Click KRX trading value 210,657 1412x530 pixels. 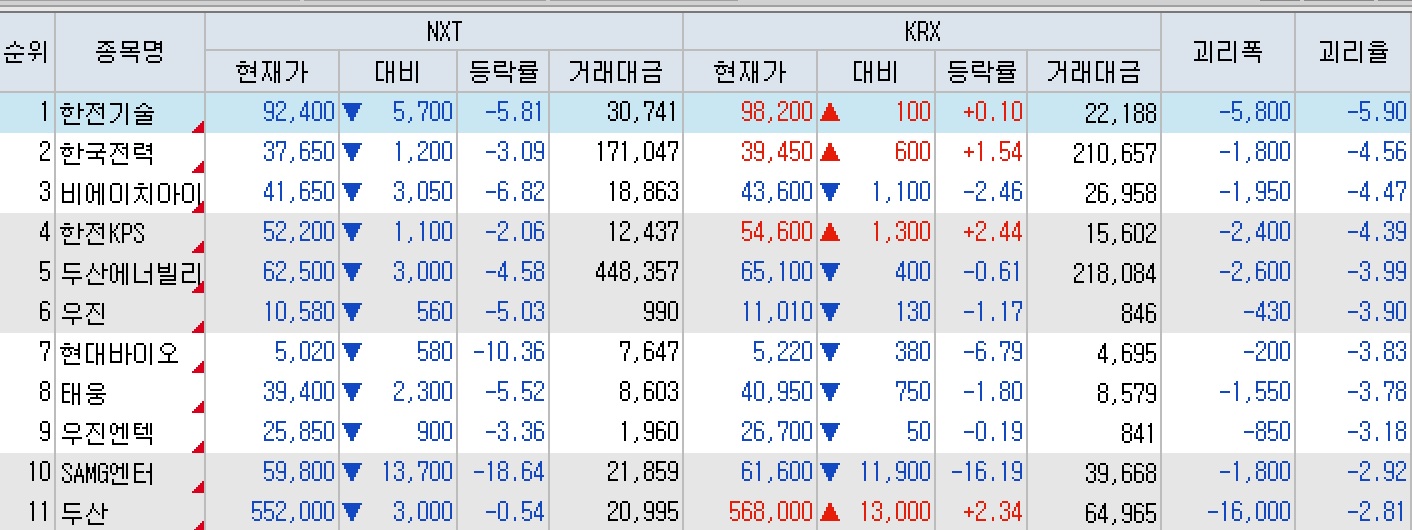click(x=1114, y=154)
